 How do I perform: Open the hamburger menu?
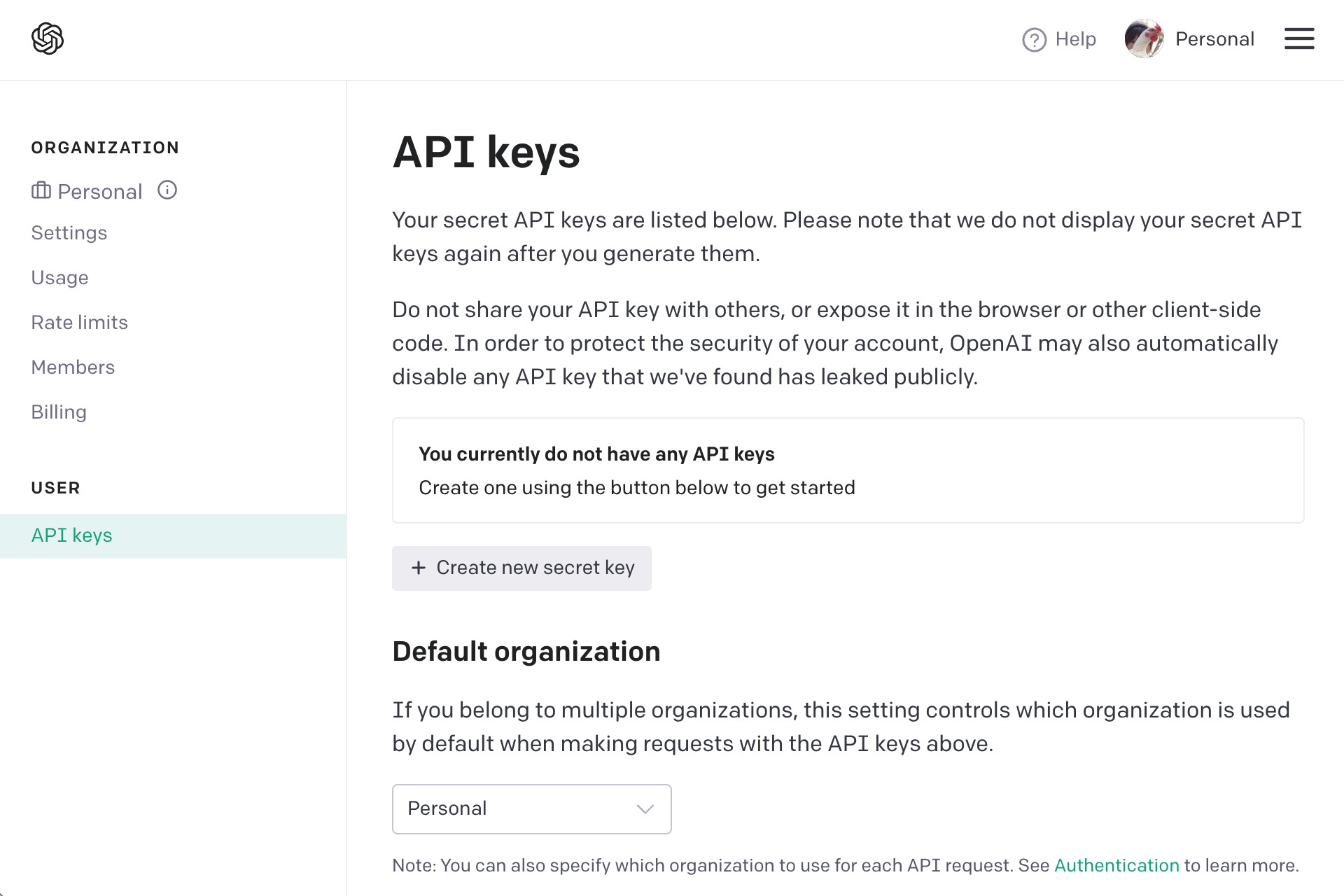point(1299,39)
